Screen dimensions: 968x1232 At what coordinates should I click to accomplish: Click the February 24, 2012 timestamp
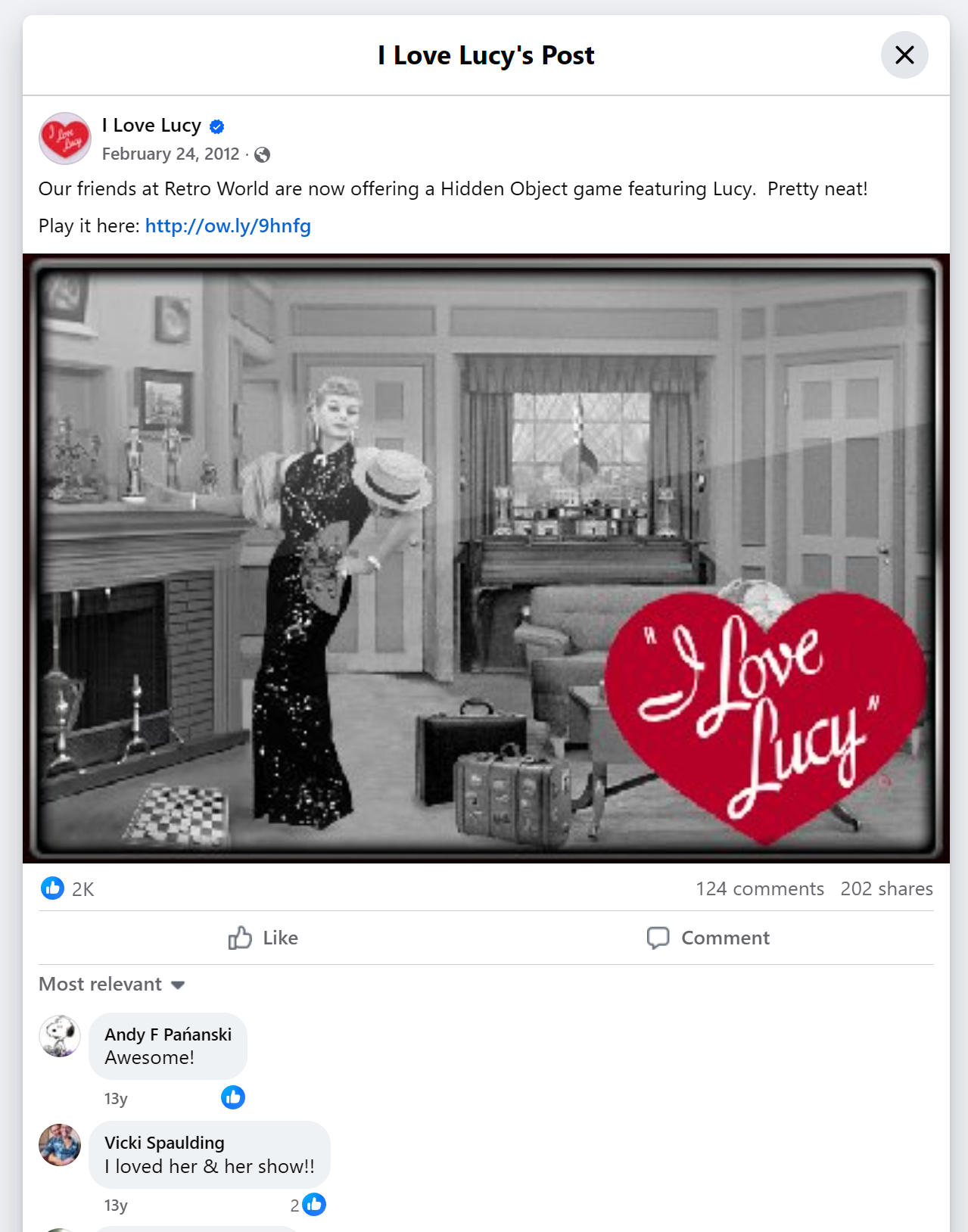coord(170,154)
